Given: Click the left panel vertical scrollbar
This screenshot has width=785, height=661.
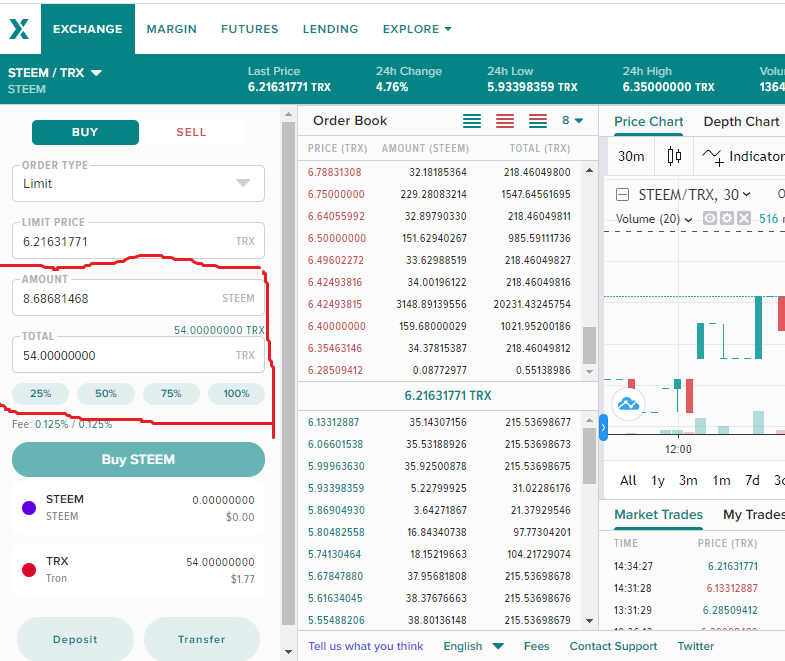Looking at the screenshot, I should click(288, 373).
